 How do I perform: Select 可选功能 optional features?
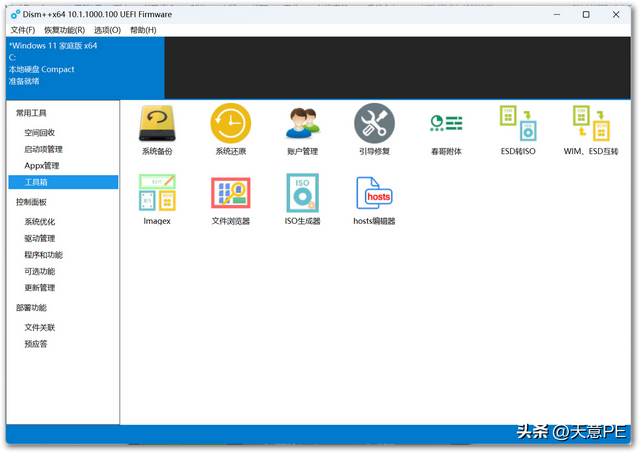(40, 271)
